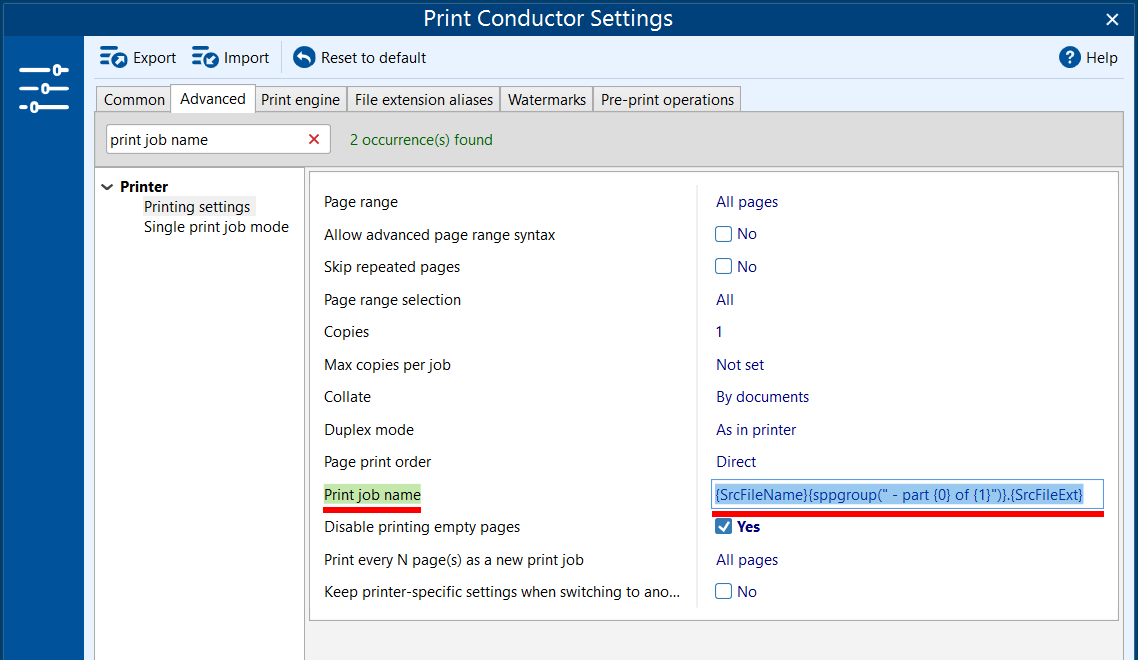
Task: Click the settings search box
Action: 203,140
